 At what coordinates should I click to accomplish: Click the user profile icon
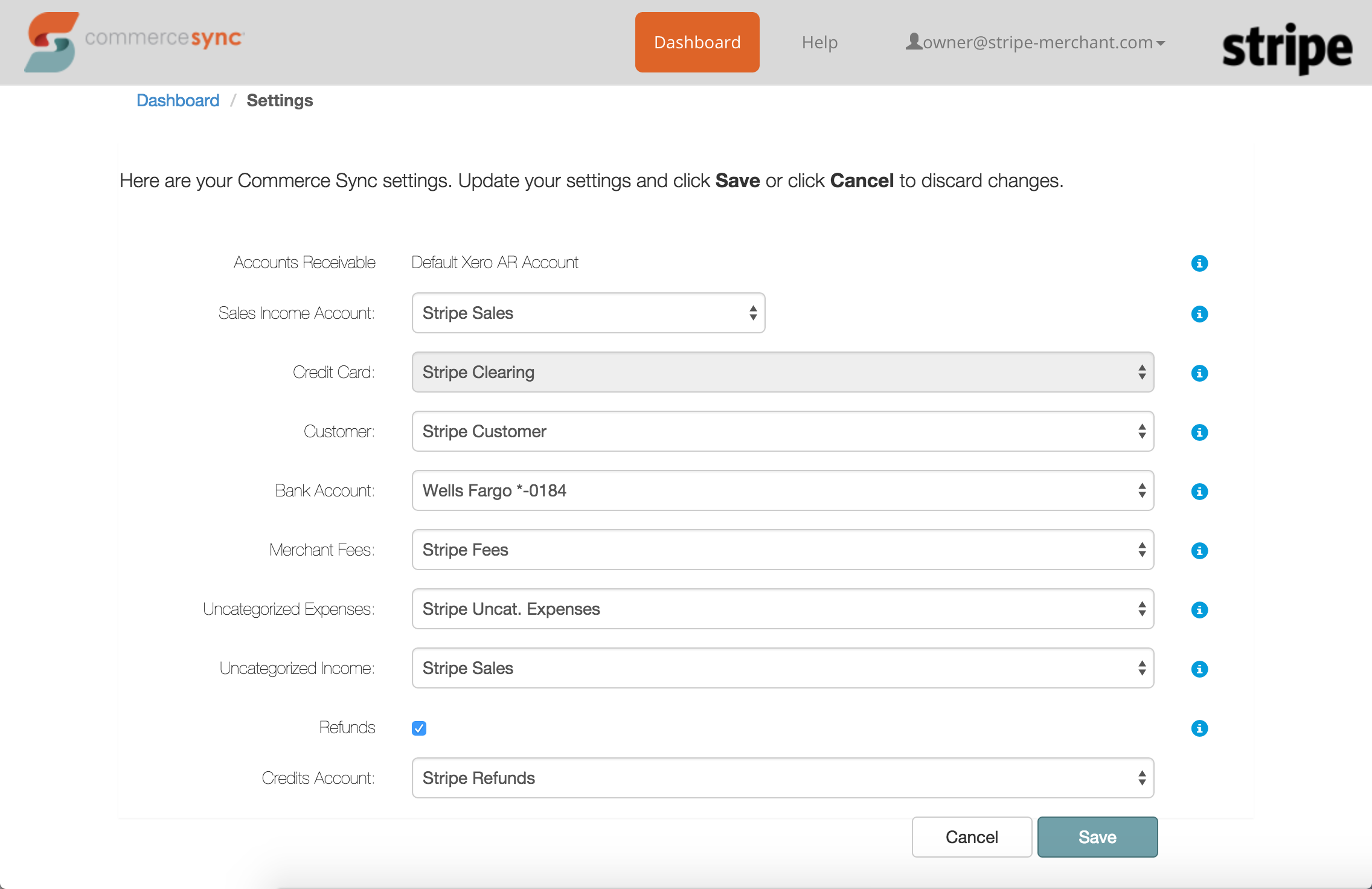pos(914,41)
